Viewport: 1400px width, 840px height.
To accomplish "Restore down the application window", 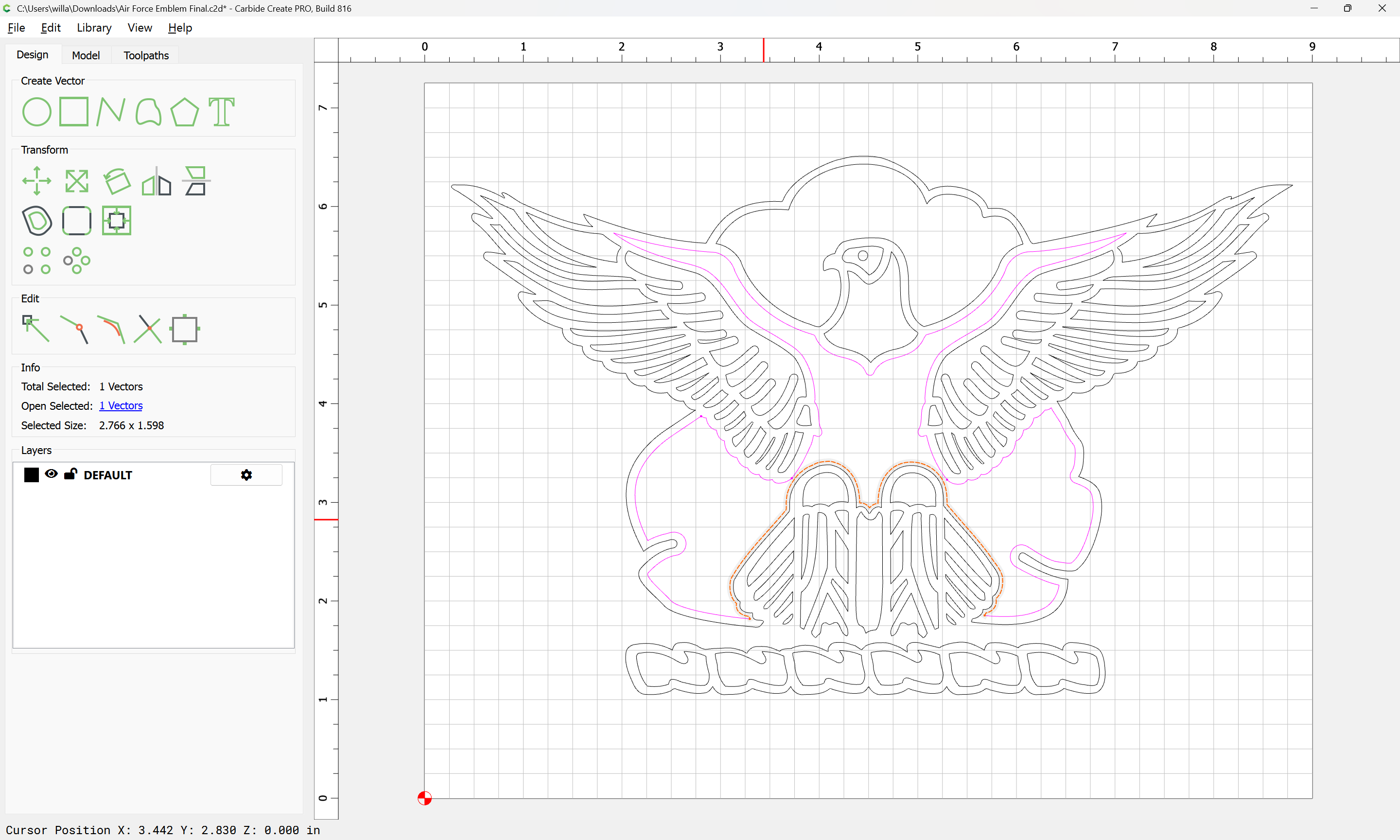I will pos(1347,8).
